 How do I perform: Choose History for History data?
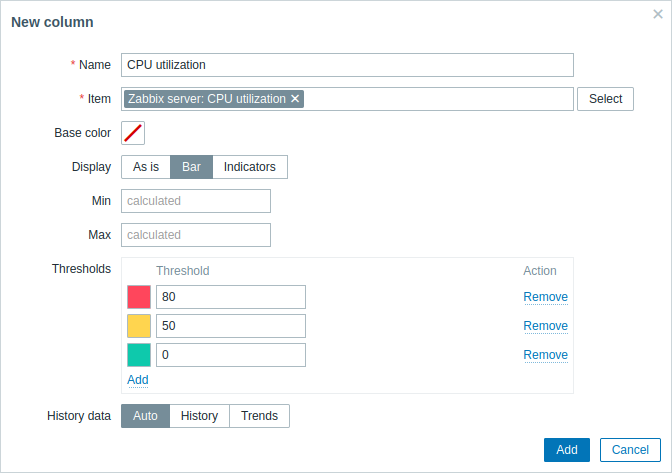[199, 416]
